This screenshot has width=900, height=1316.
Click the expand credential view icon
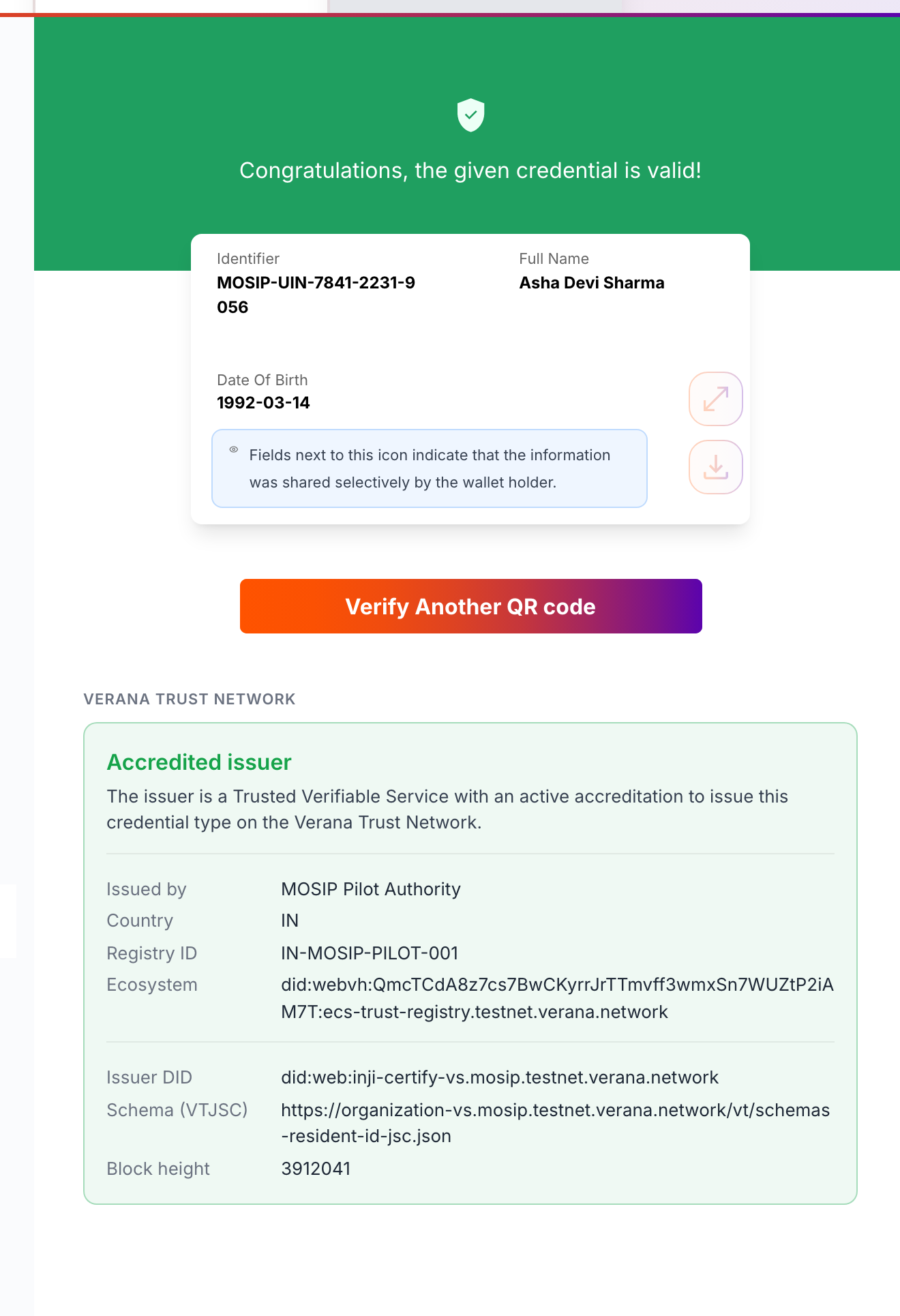click(715, 399)
